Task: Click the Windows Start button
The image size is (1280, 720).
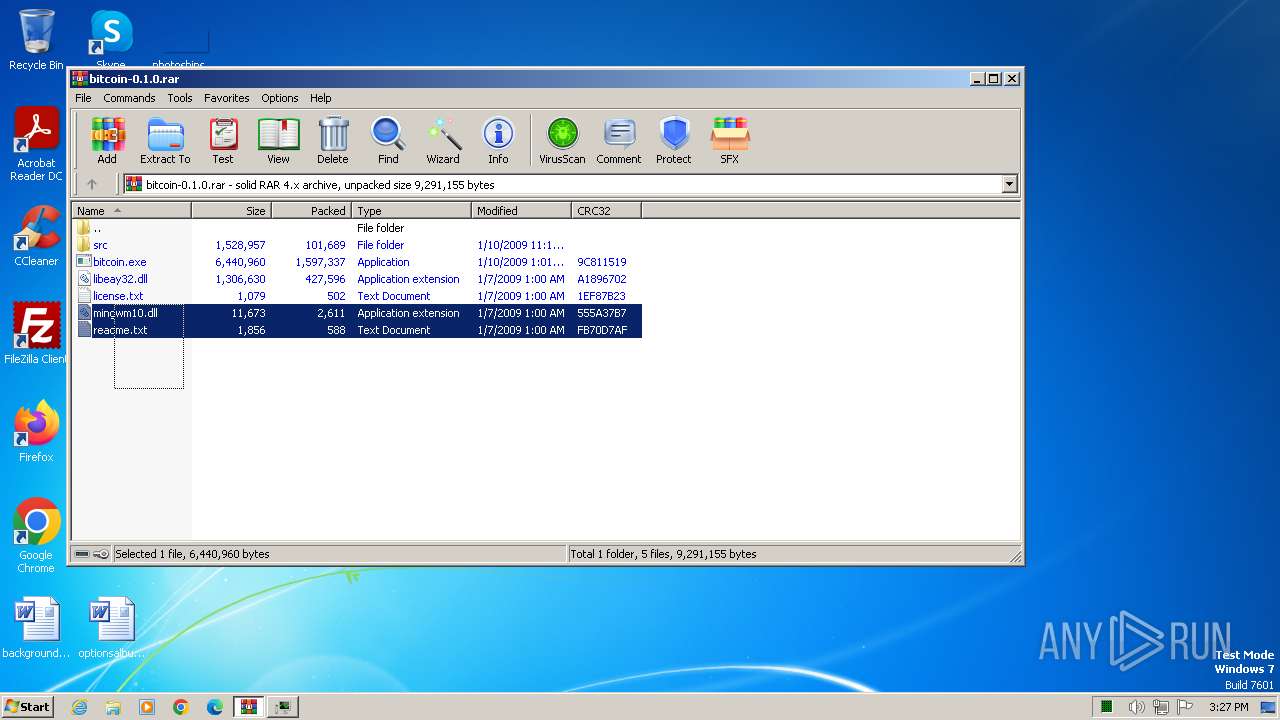Action: [27, 706]
